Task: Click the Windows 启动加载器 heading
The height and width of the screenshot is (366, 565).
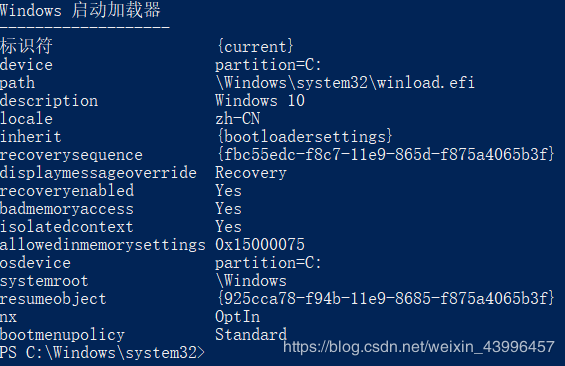Action: (x=80, y=10)
